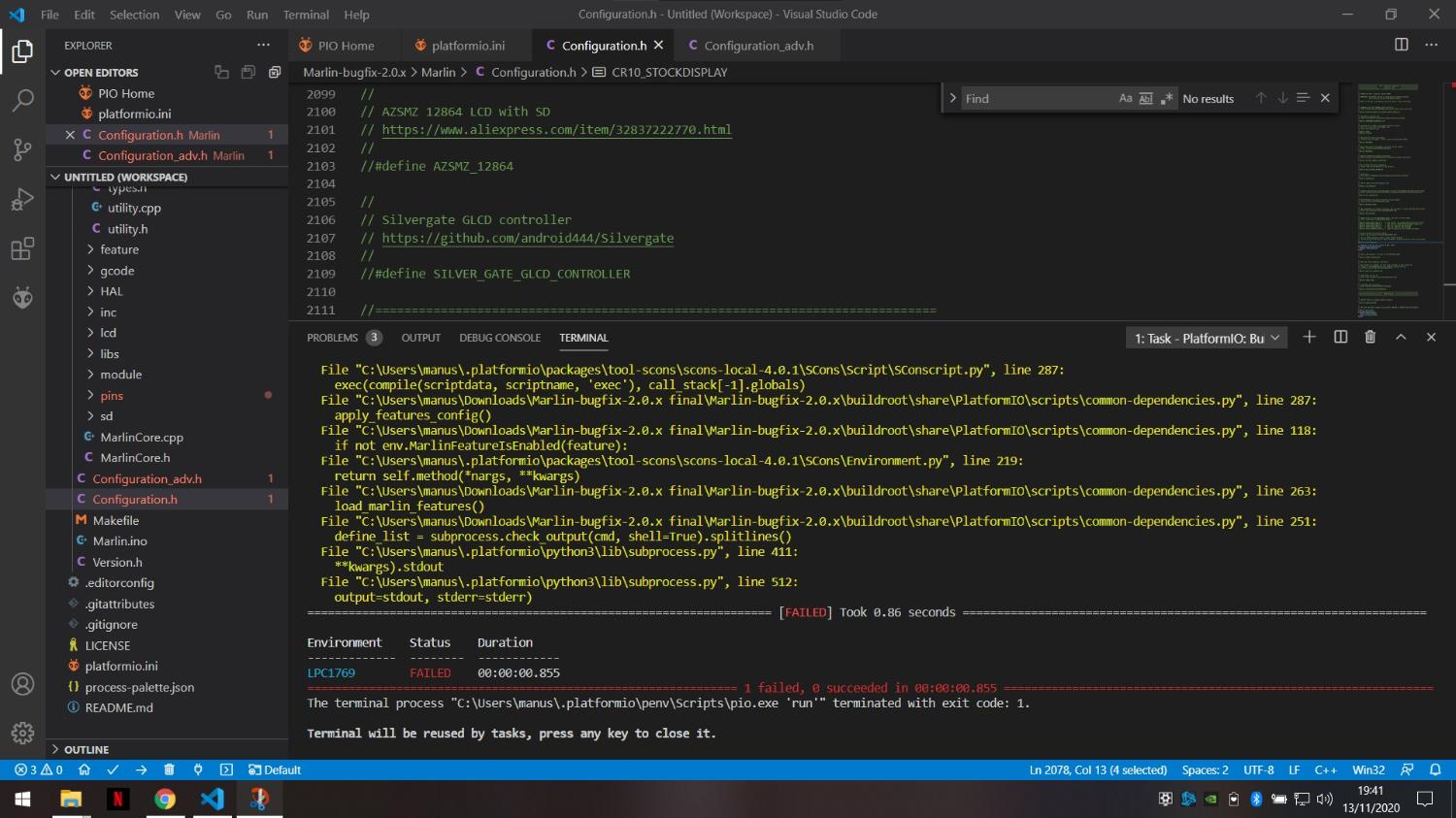Click the Explorer more actions ellipsis

(263, 46)
